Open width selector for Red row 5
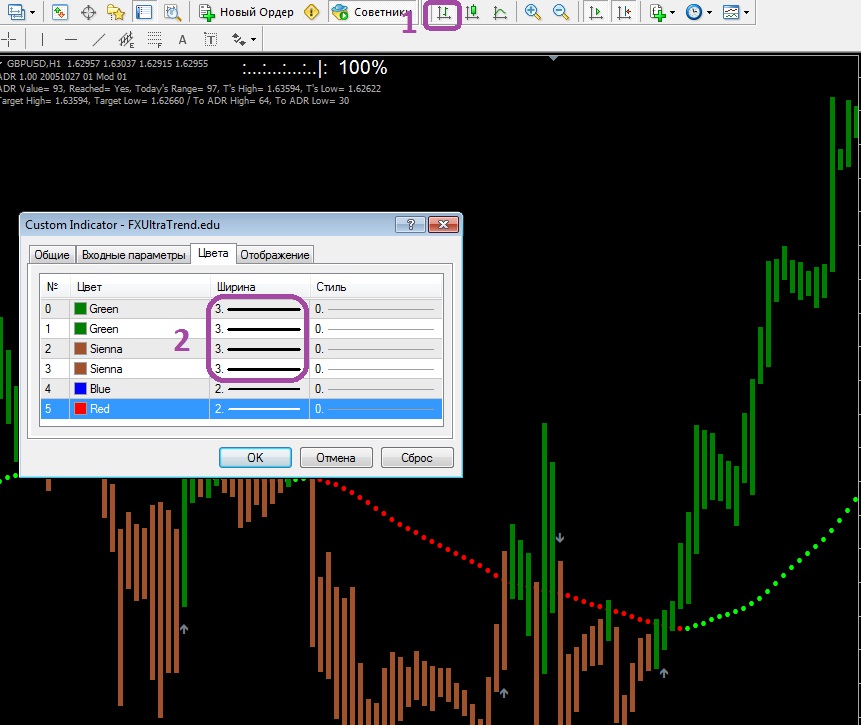The width and height of the screenshot is (861, 725). tap(260, 409)
